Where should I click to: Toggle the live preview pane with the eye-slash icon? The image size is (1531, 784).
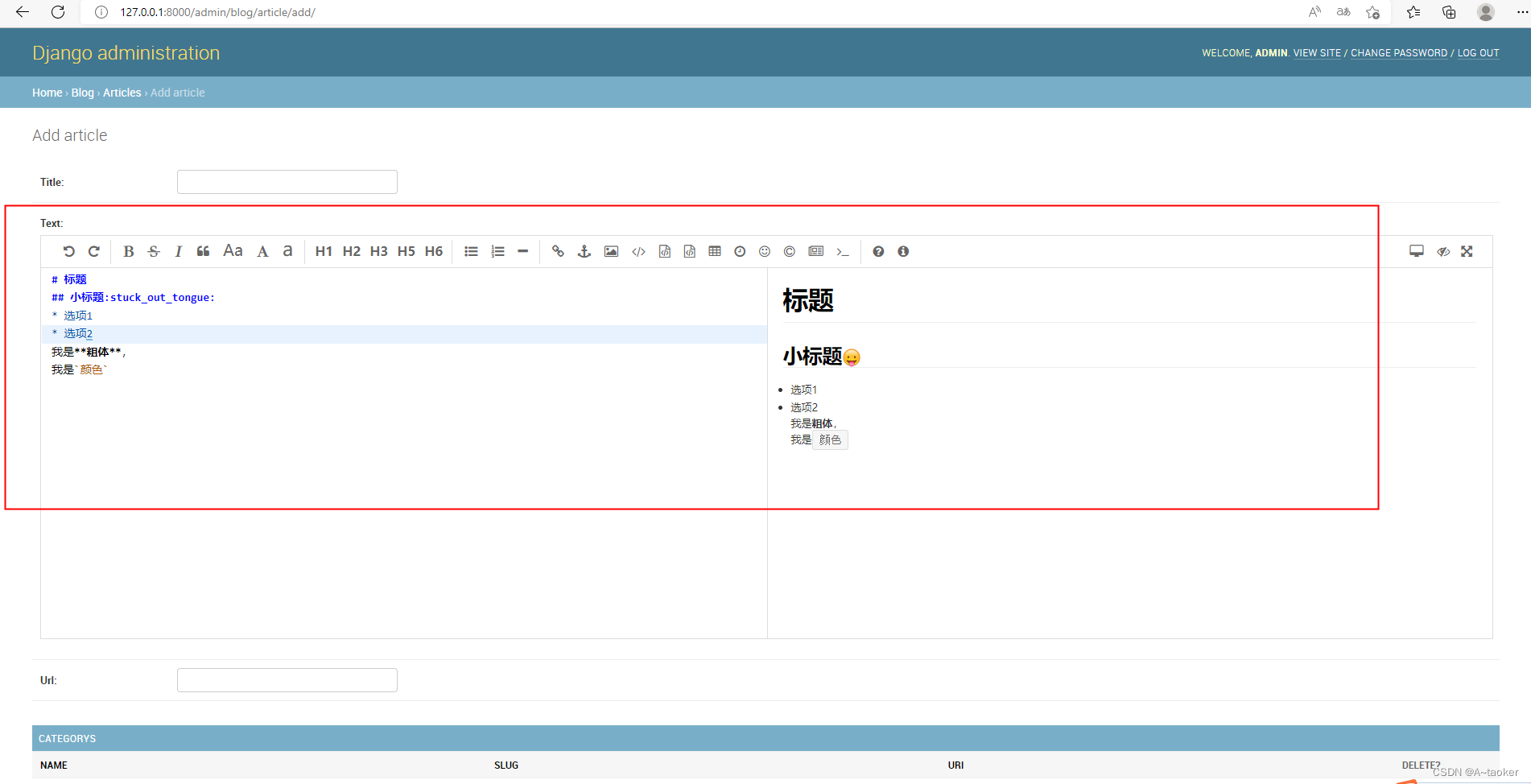pyautogui.click(x=1443, y=251)
